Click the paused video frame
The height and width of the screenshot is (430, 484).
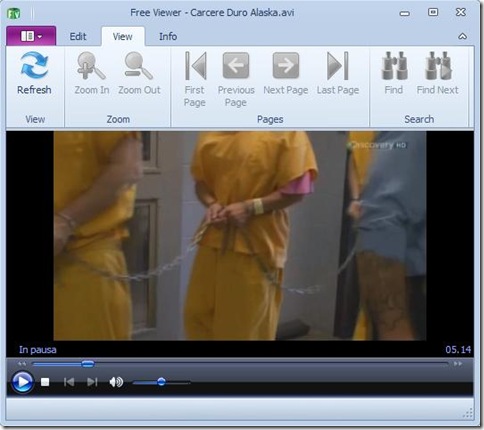pos(240,236)
